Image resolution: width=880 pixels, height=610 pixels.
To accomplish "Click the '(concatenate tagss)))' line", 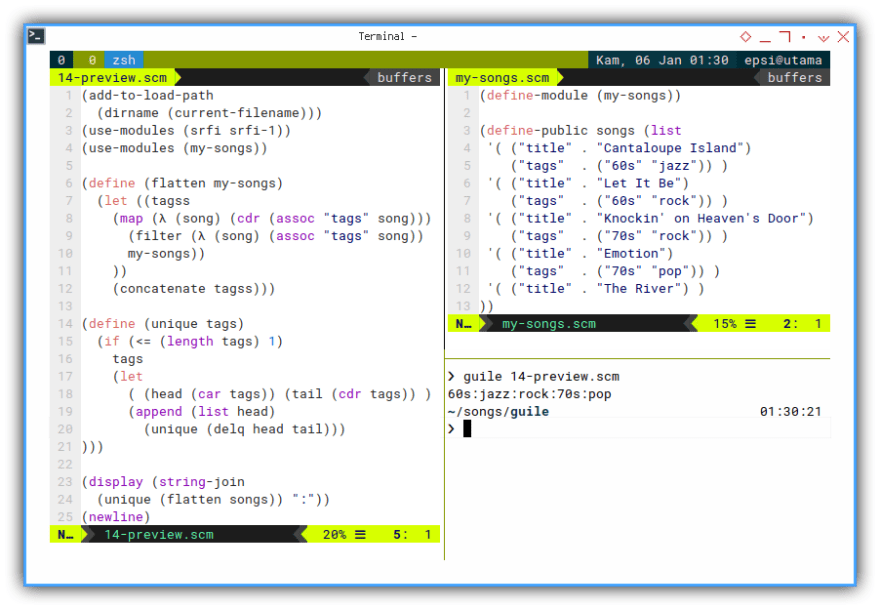I will point(194,289).
